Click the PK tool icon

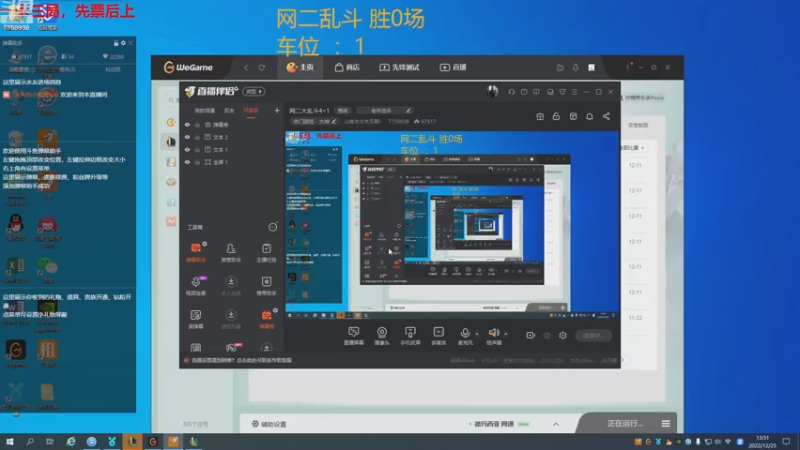[x=231, y=348]
